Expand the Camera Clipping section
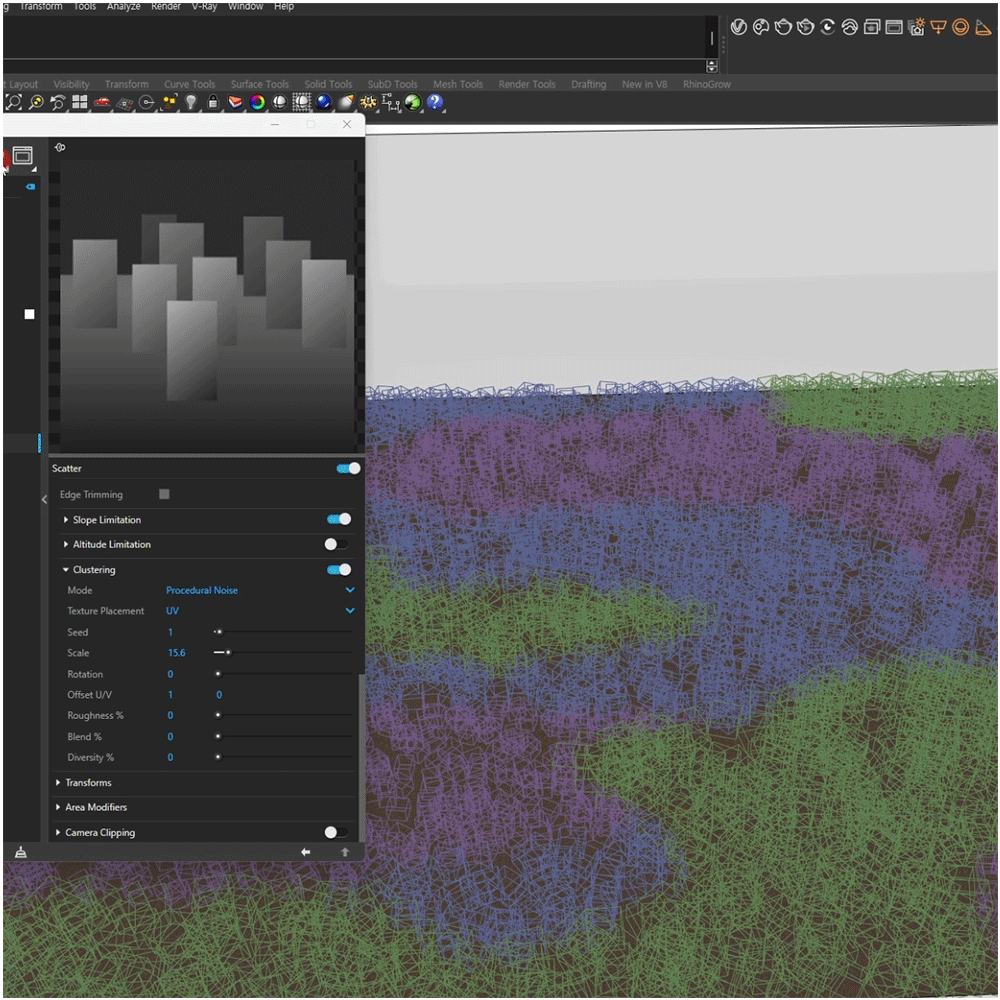The image size is (1000, 1000). (x=58, y=832)
